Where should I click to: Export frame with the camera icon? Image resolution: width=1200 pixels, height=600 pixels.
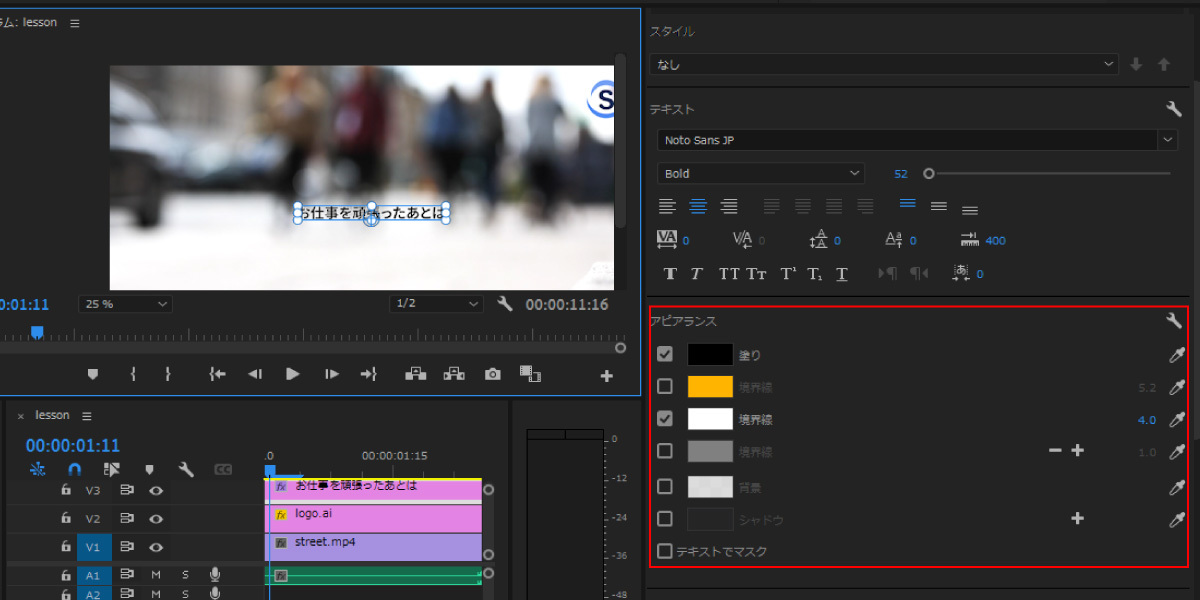(492, 374)
